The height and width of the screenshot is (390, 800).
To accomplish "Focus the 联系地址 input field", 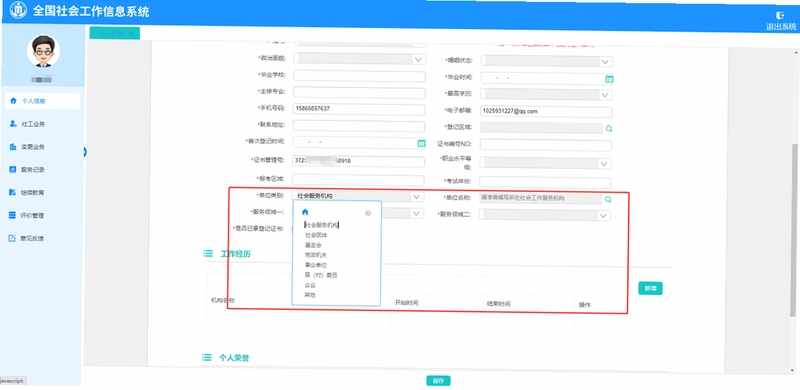I will (x=359, y=127).
